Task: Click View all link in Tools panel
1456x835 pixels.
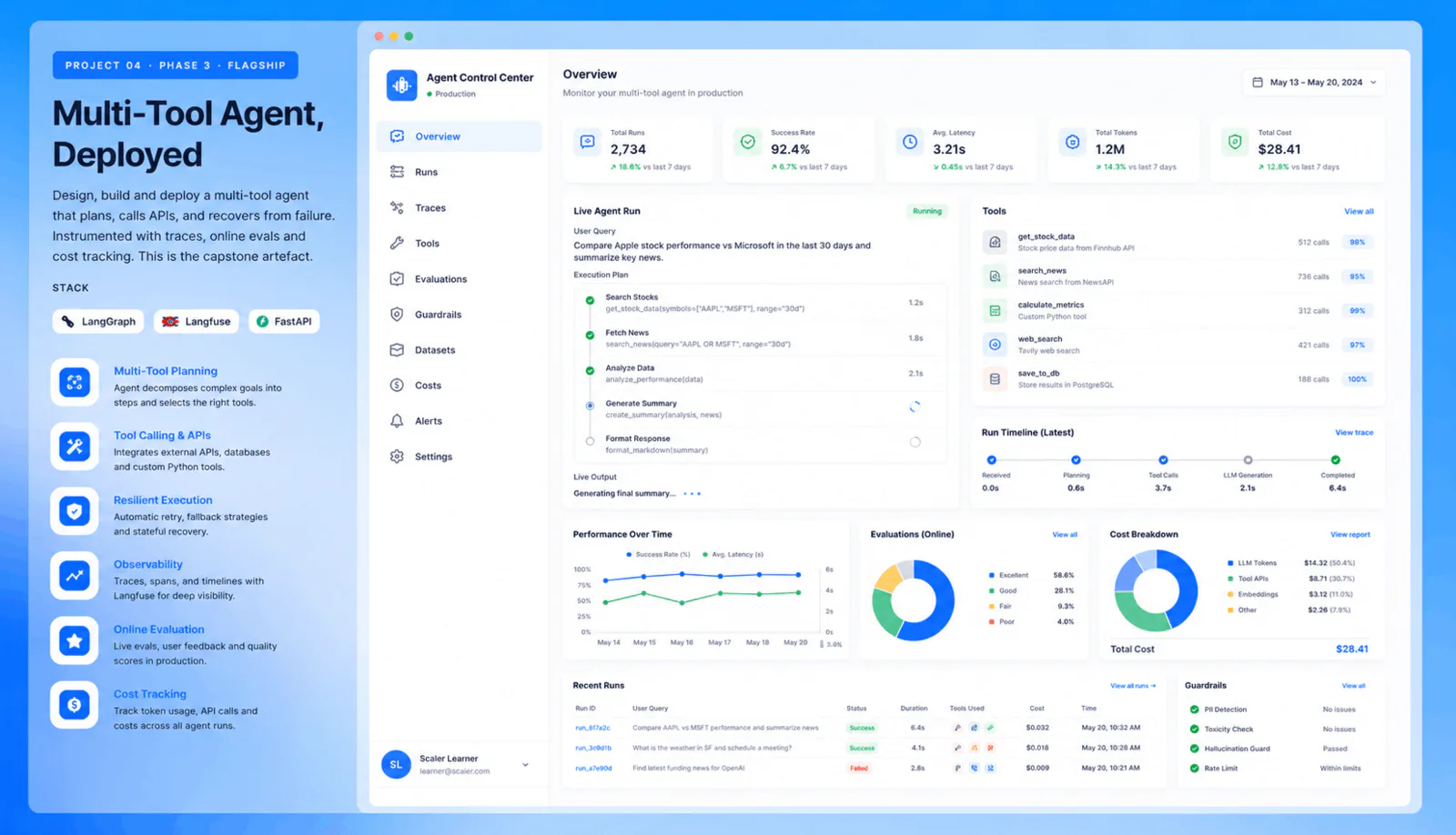Action: coord(1359,211)
